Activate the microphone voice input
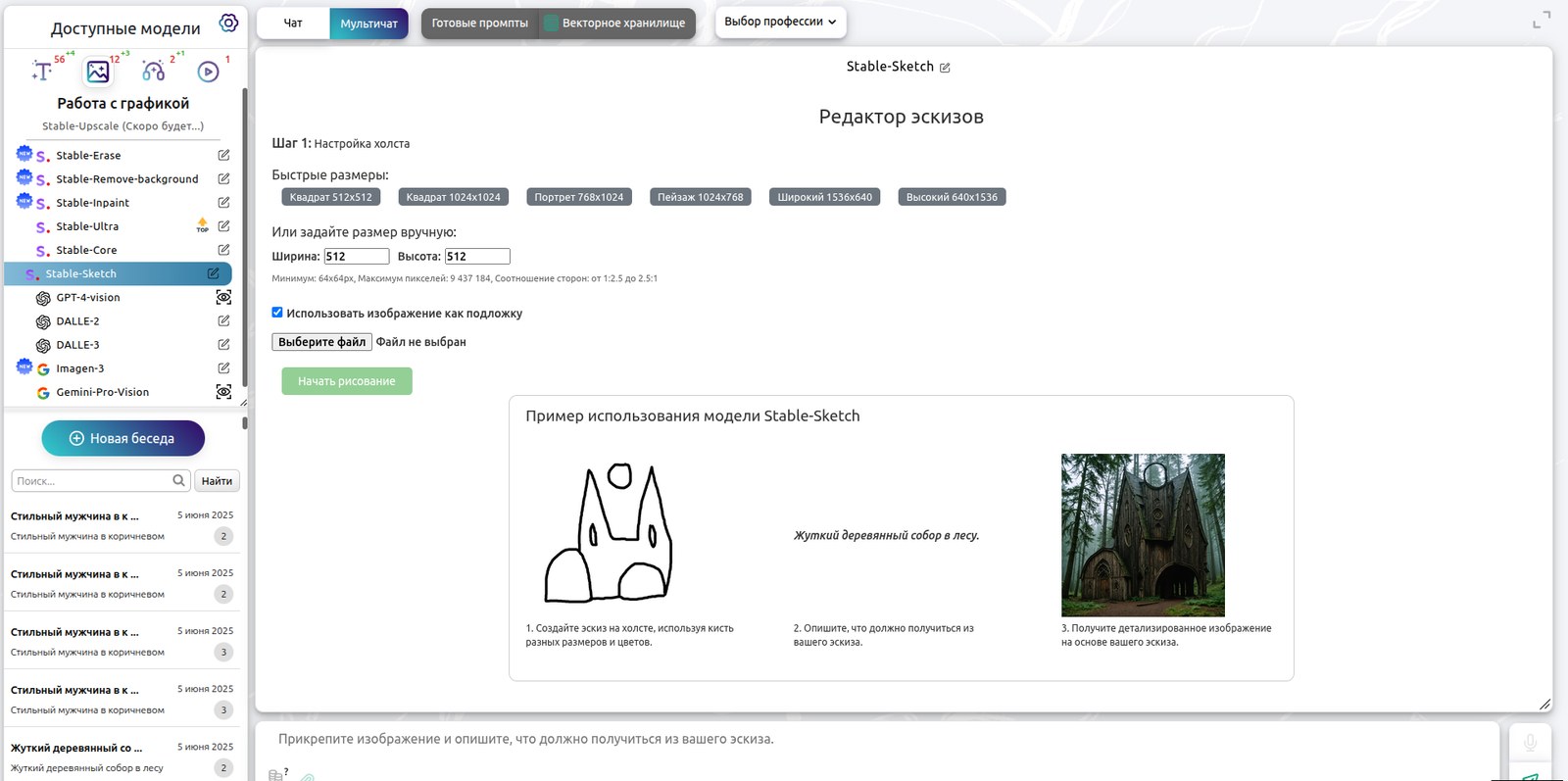This screenshot has height=781, width=1568. [1530, 742]
